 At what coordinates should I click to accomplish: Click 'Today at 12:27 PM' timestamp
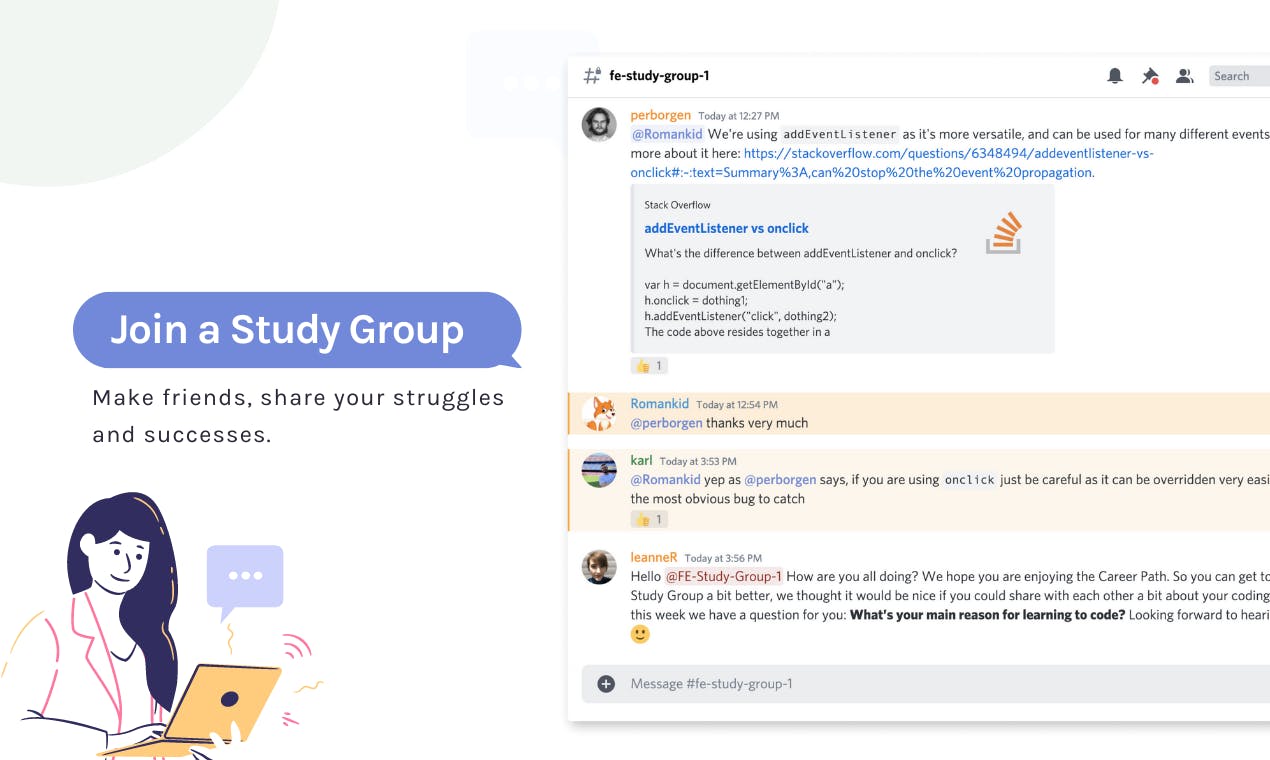coord(739,116)
